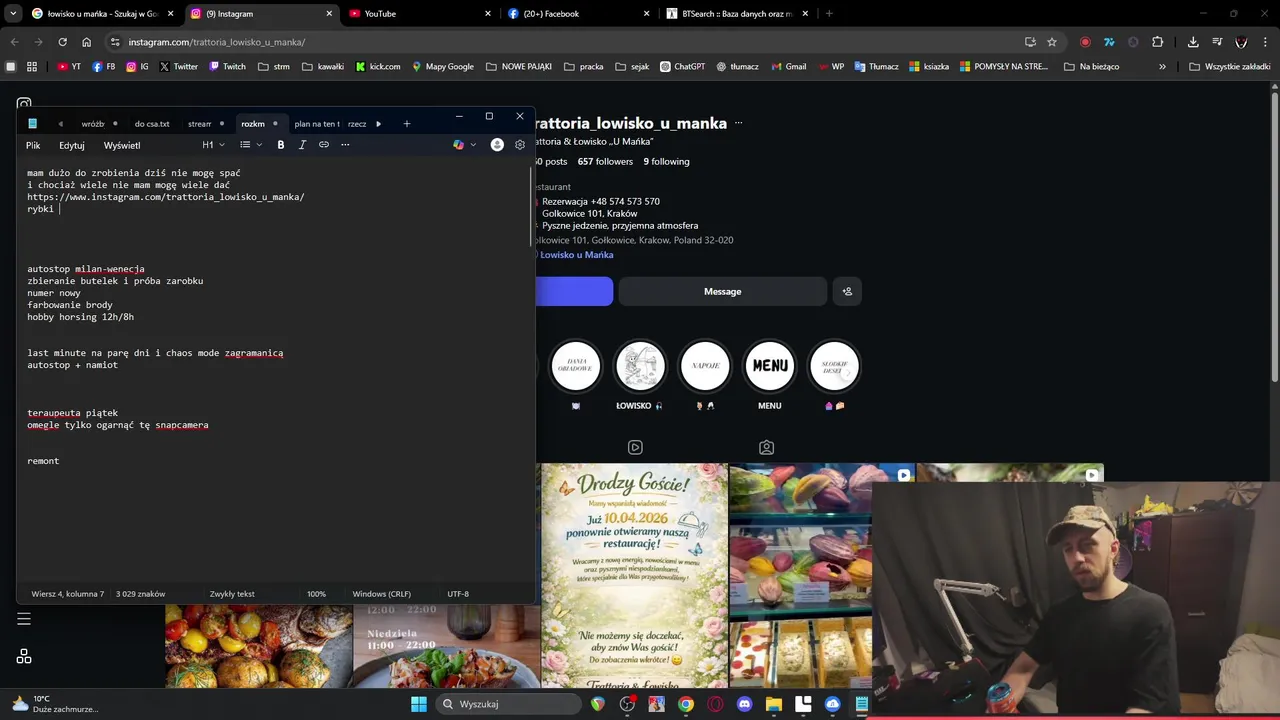Expand the hidden bookmarks chevron

(1162, 66)
